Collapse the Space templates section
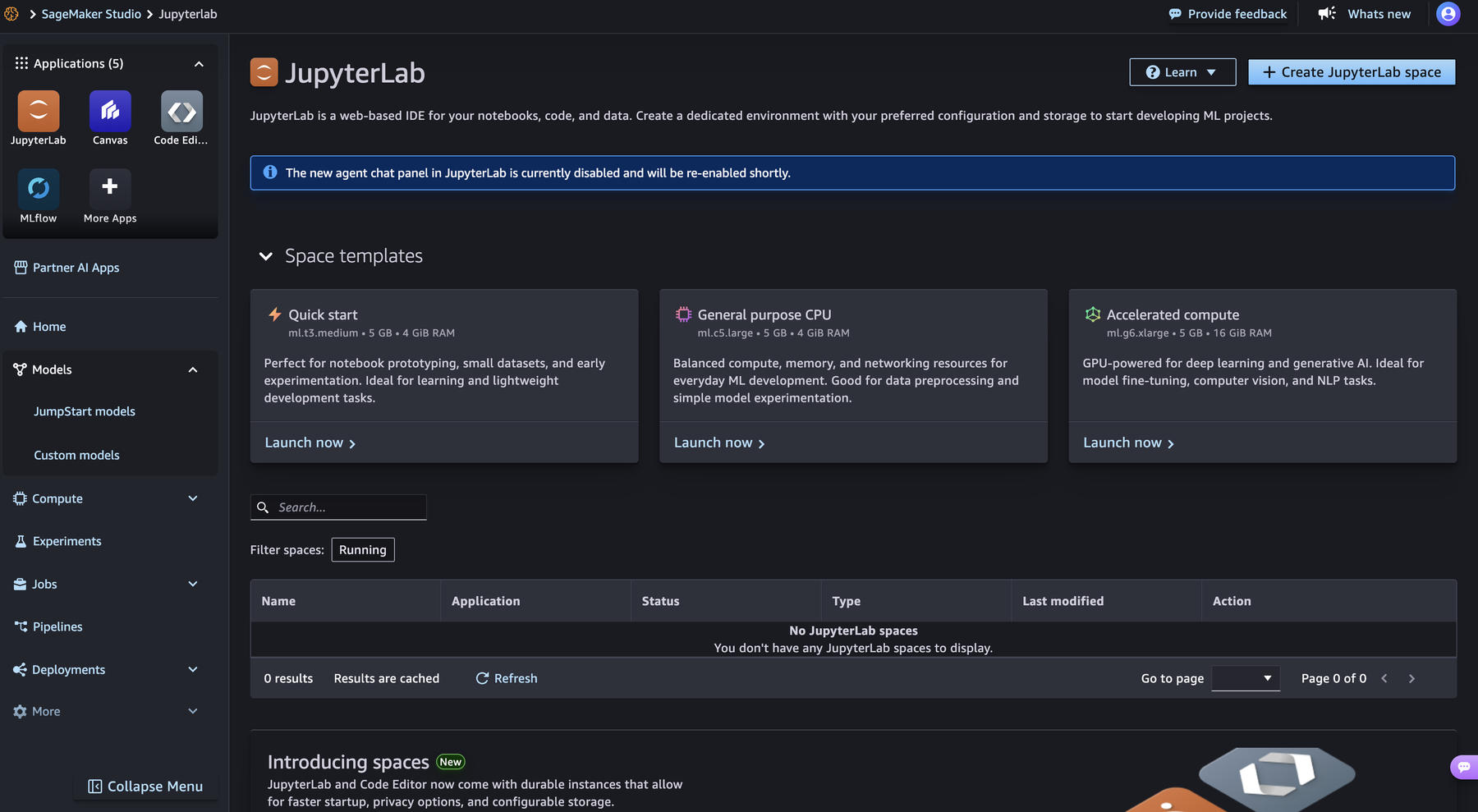1478x812 pixels. [x=265, y=256]
